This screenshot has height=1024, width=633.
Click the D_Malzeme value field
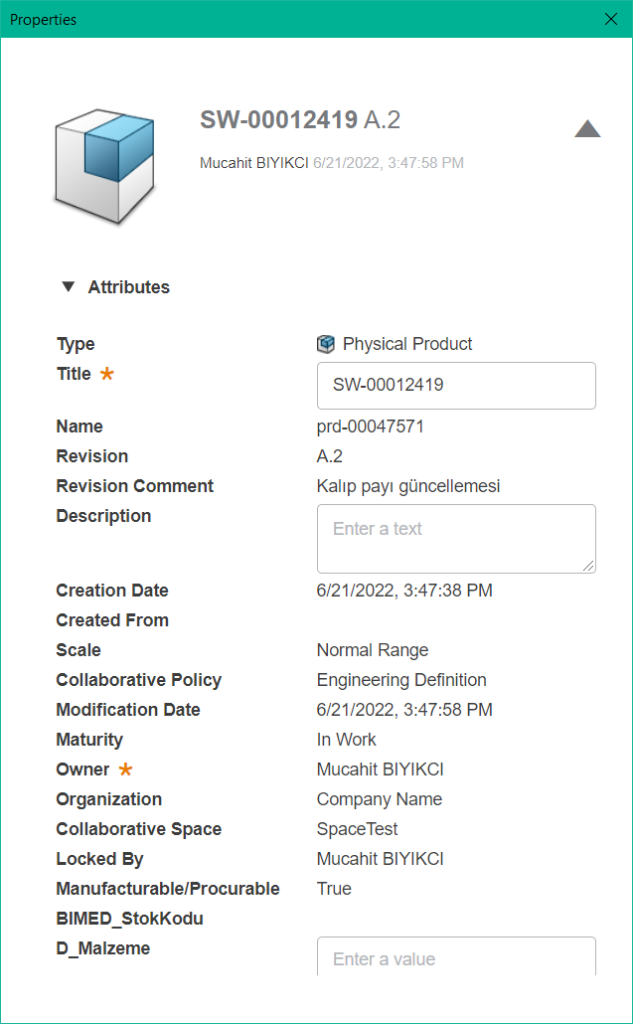[456, 957]
